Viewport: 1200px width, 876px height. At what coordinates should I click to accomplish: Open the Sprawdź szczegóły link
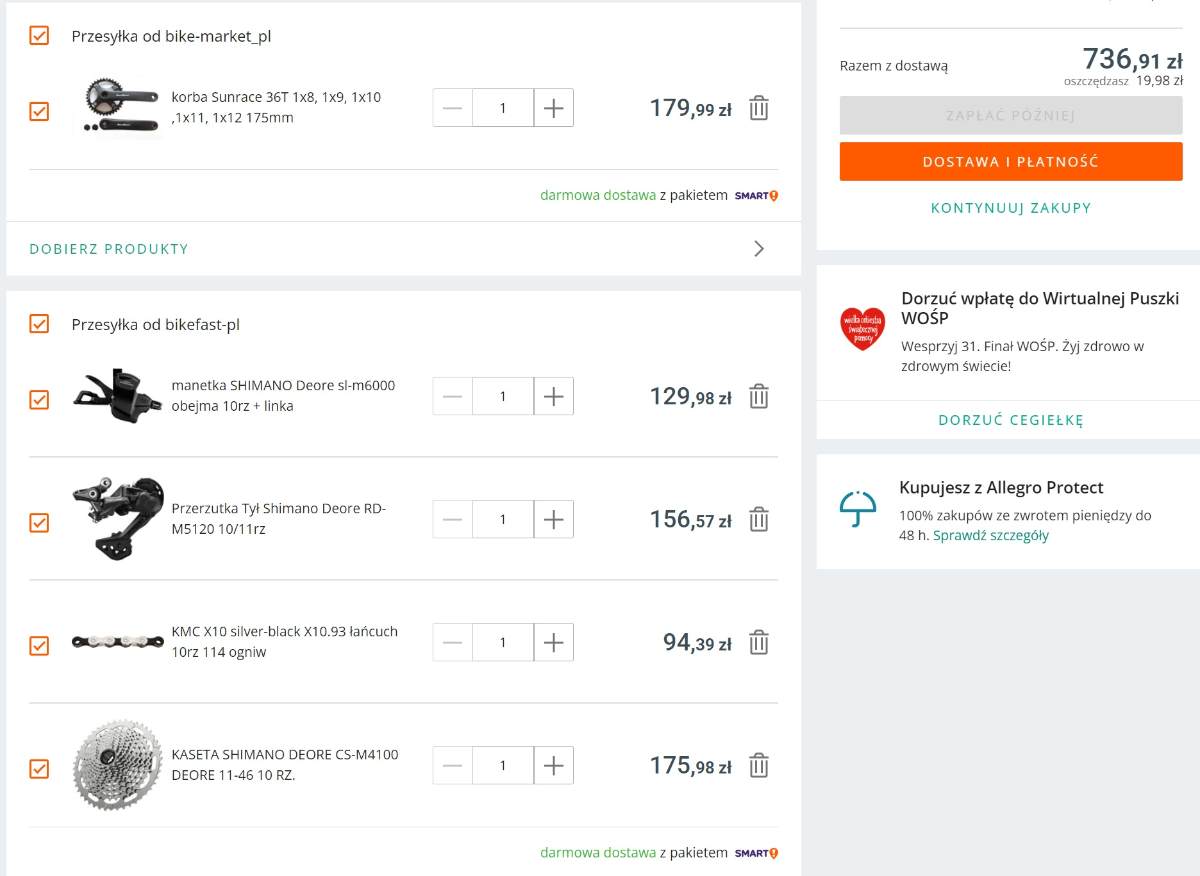[x=990, y=535]
